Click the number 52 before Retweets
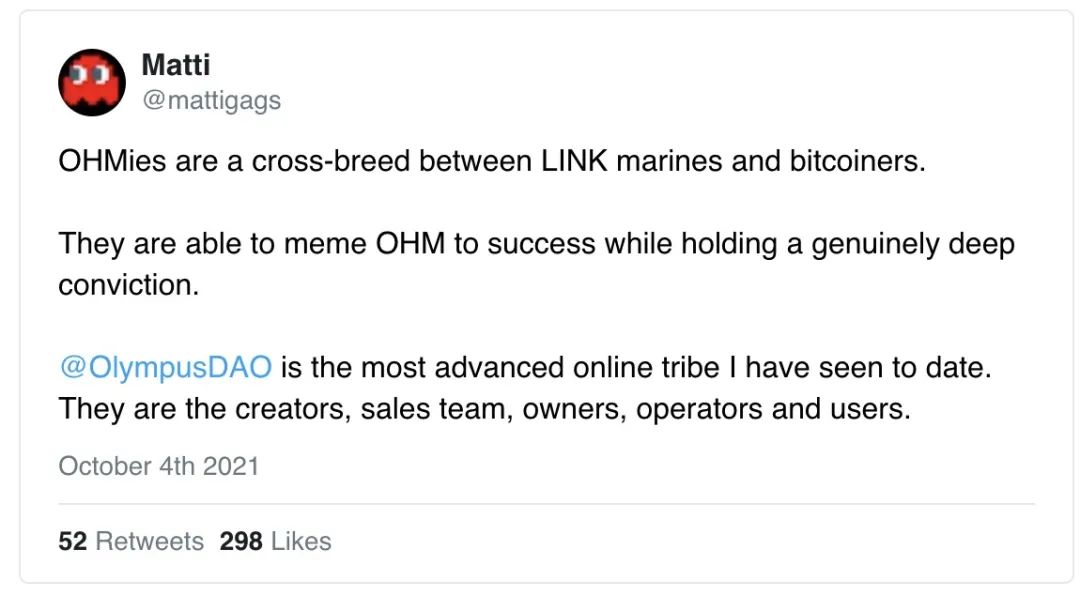This screenshot has height=595, width=1080. coord(73,541)
